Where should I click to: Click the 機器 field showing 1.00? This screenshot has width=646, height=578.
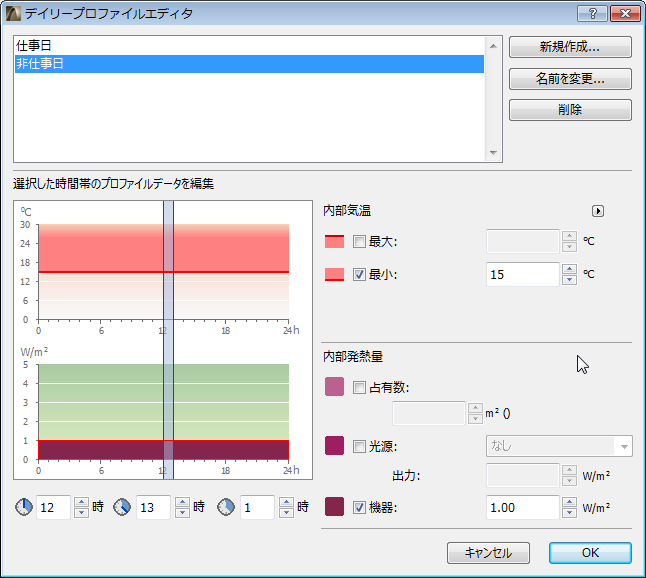[x=522, y=508]
